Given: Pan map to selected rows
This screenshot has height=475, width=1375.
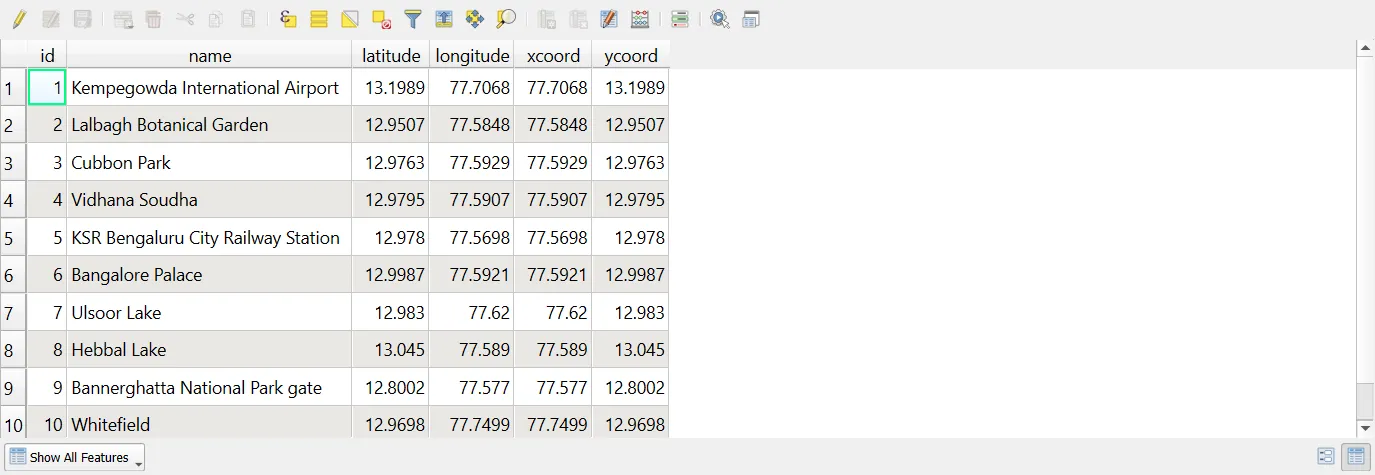Looking at the screenshot, I should click(475, 19).
